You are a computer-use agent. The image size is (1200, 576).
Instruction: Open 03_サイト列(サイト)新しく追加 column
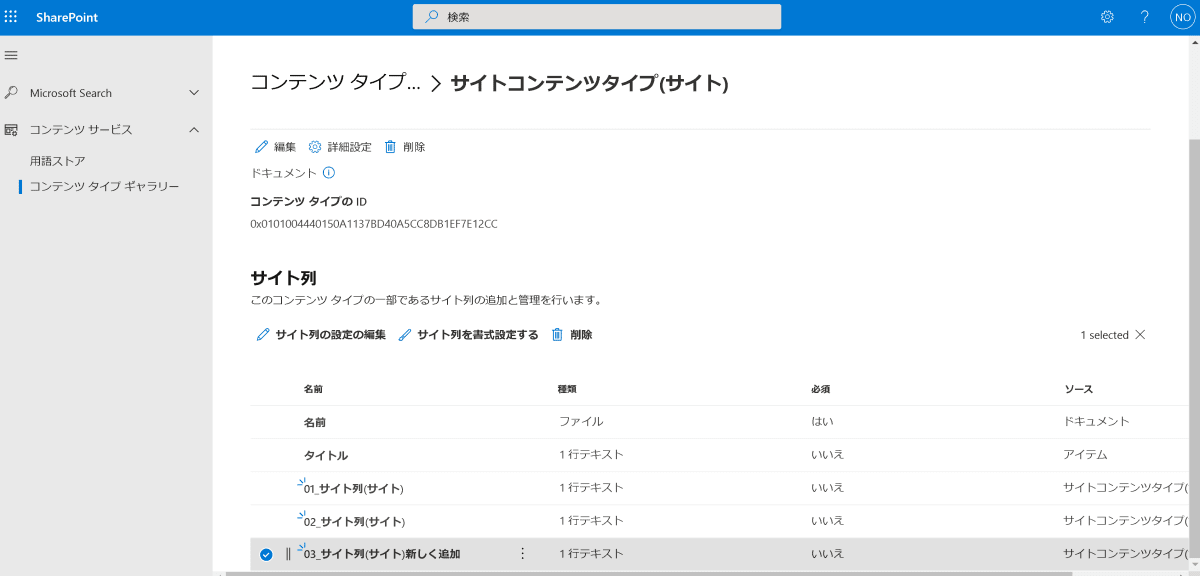click(x=381, y=554)
